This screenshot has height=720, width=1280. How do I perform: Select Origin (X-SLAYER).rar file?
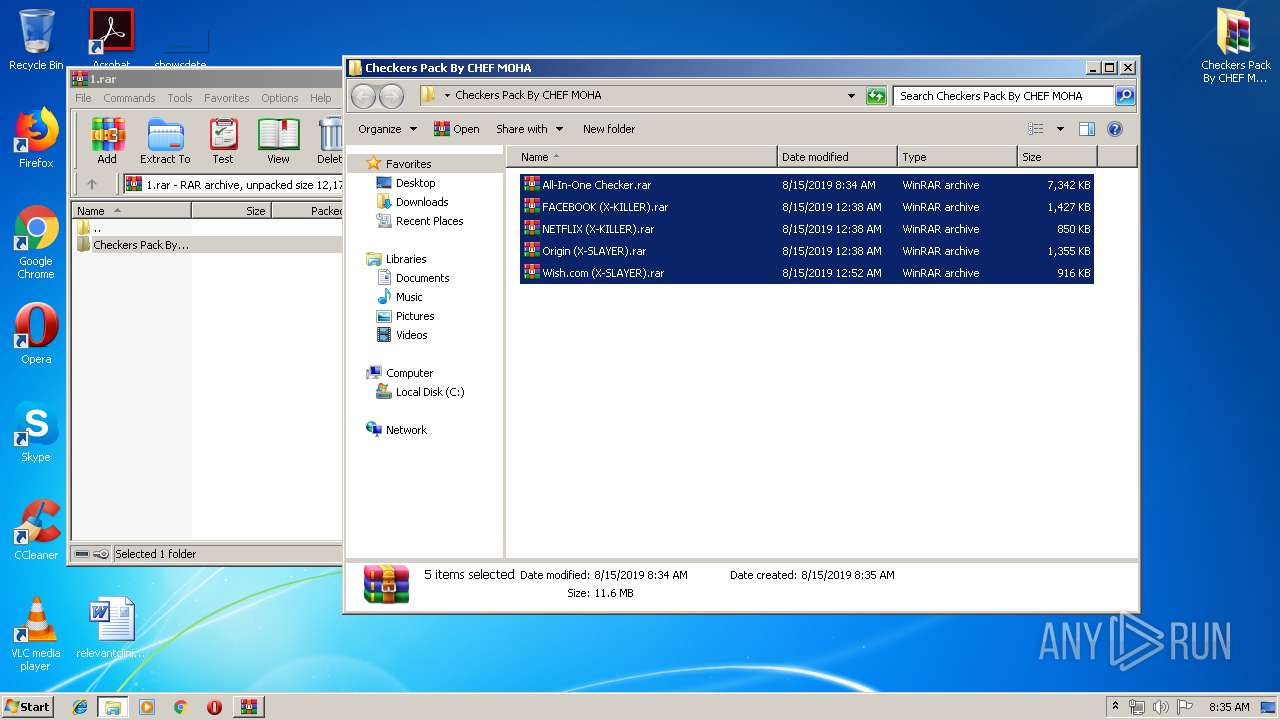pyautogui.click(x=807, y=251)
